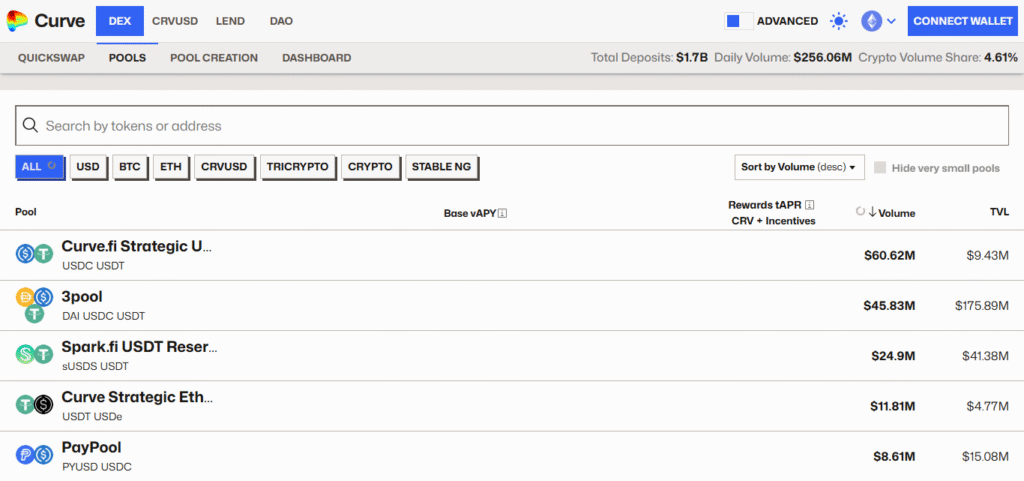This screenshot has height=481, width=1024.
Task: Filter pools by STABLE NG
Action: click(x=441, y=166)
